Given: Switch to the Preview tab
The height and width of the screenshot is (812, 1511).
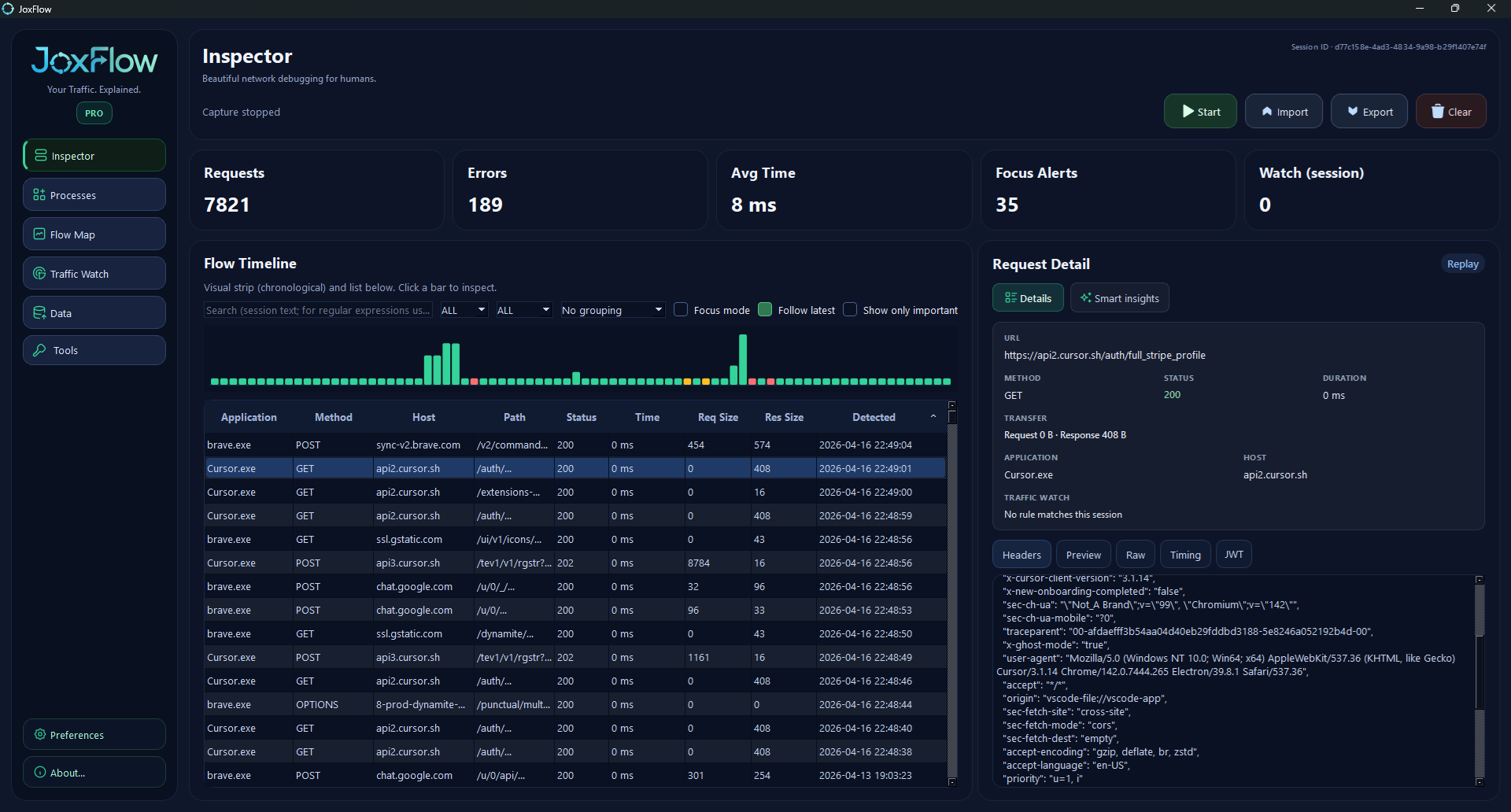Looking at the screenshot, I should 1084,555.
